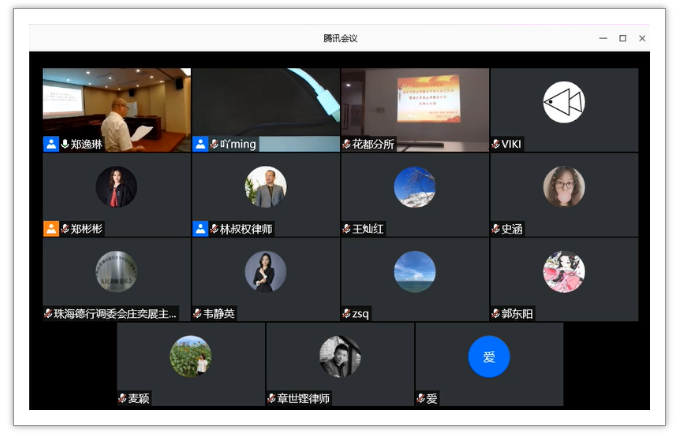Click the 花都分所 name label
This screenshot has width=680, height=440.
click(373, 144)
